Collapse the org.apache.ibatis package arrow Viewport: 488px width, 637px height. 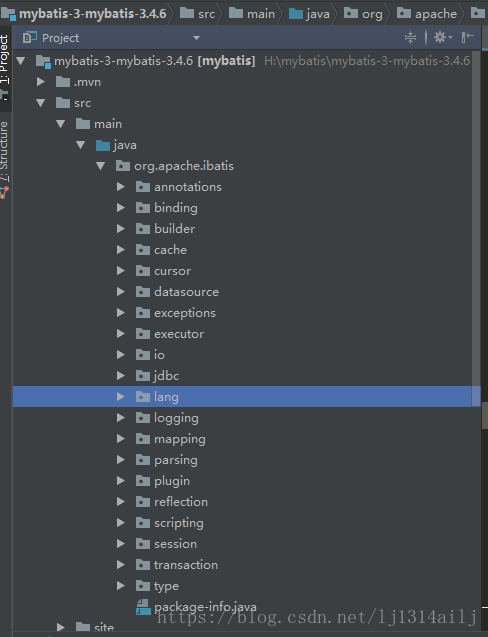pos(100,166)
